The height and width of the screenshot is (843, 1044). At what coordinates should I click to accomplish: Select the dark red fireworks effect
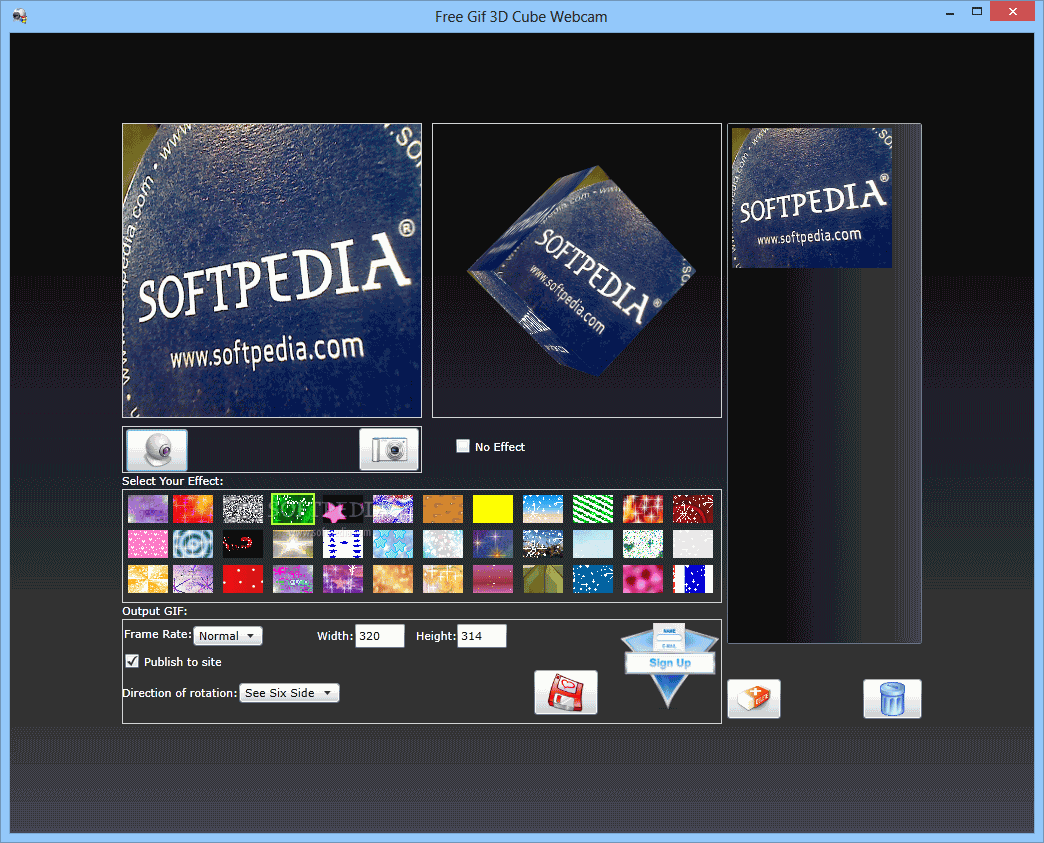tap(692, 509)
